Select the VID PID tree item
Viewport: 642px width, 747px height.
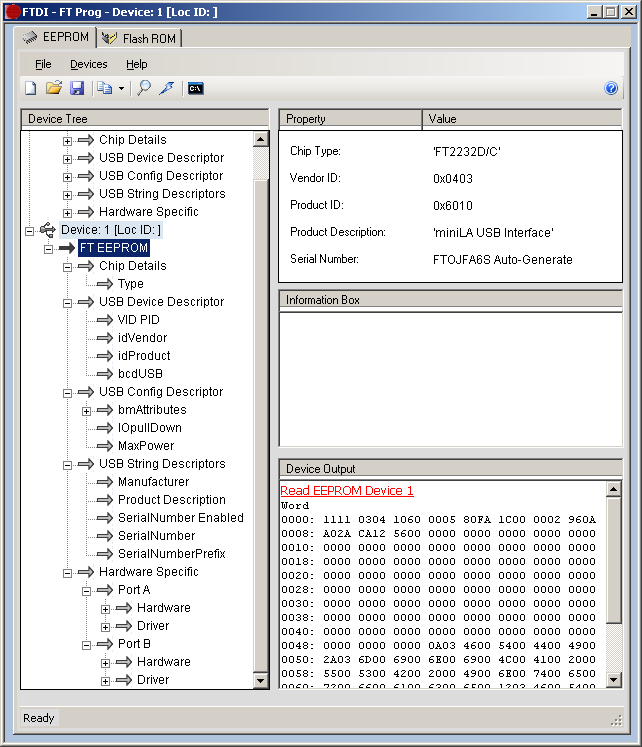coord(139,320)
